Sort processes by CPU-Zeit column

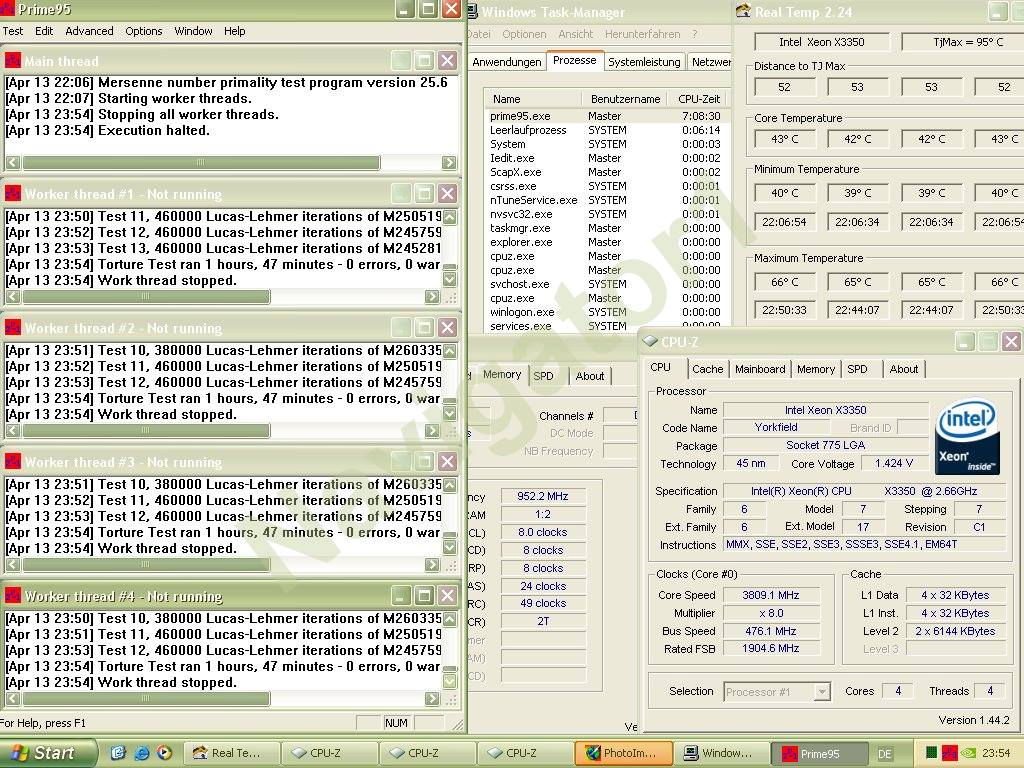coord(698,99)
